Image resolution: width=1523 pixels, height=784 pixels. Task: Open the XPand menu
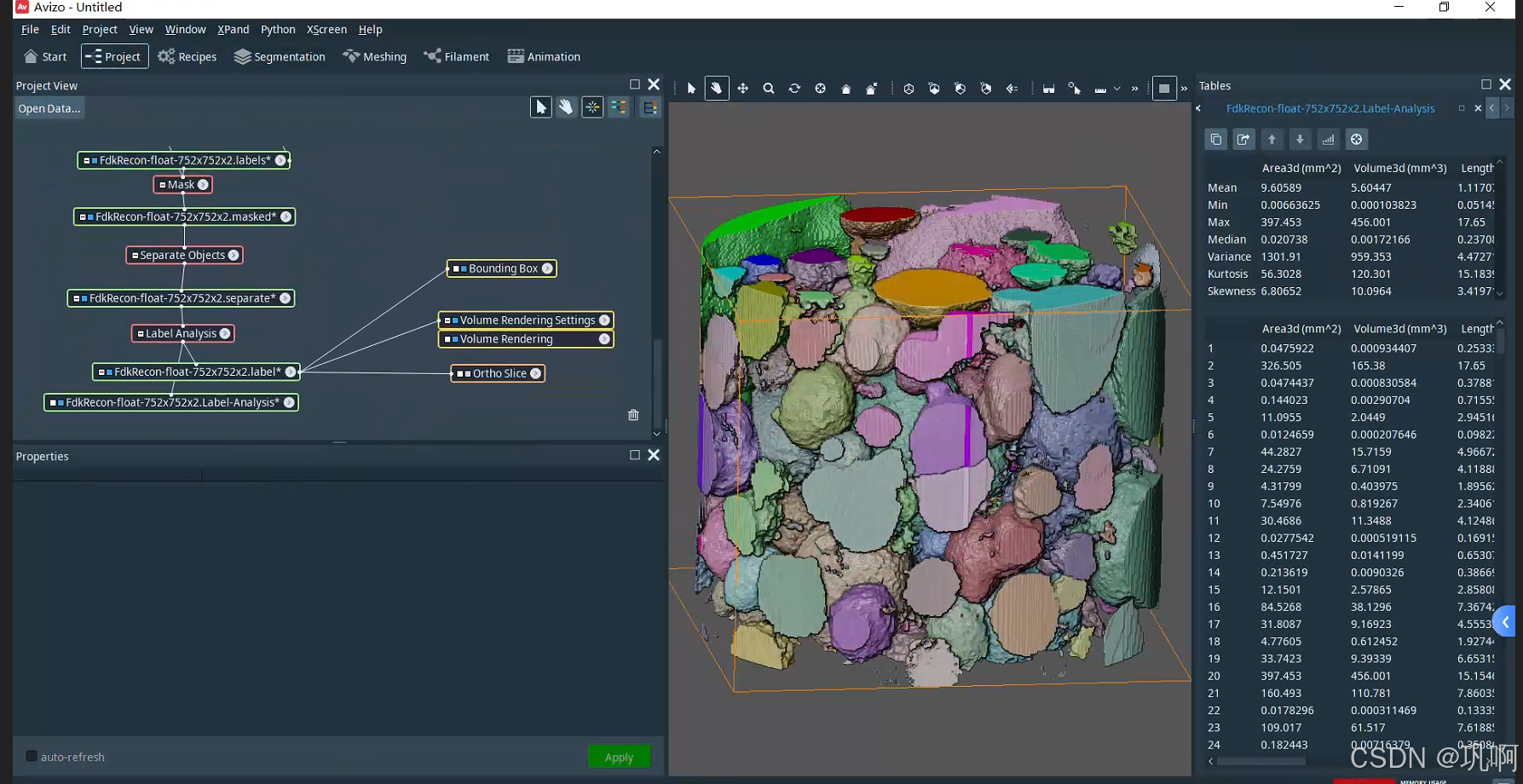[233, 29]
